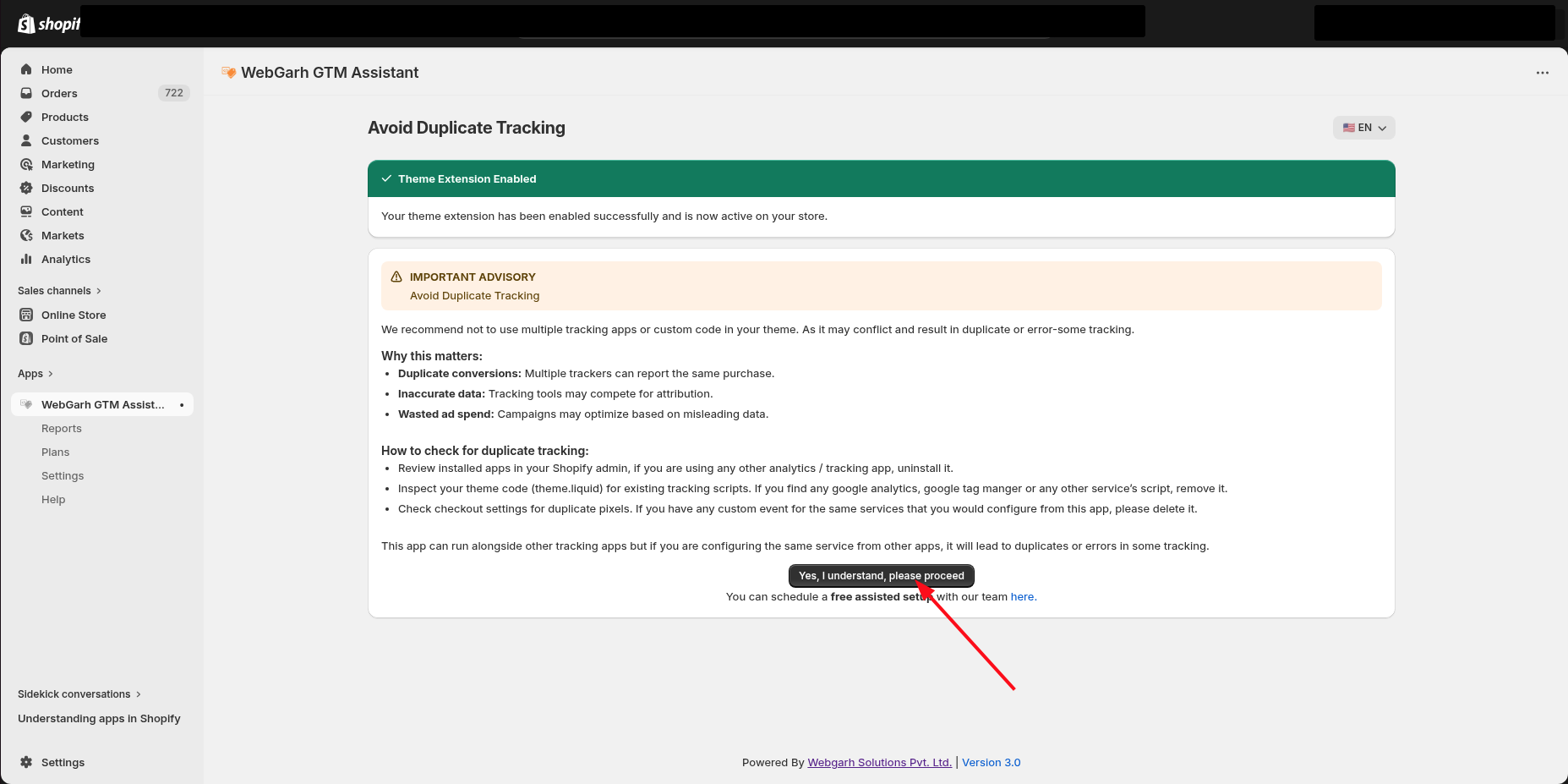The height and width of the screenshot is (784, 1568).
Task: Click 'How to check for duplicate tracking:' heading
Action: point(485,451)
